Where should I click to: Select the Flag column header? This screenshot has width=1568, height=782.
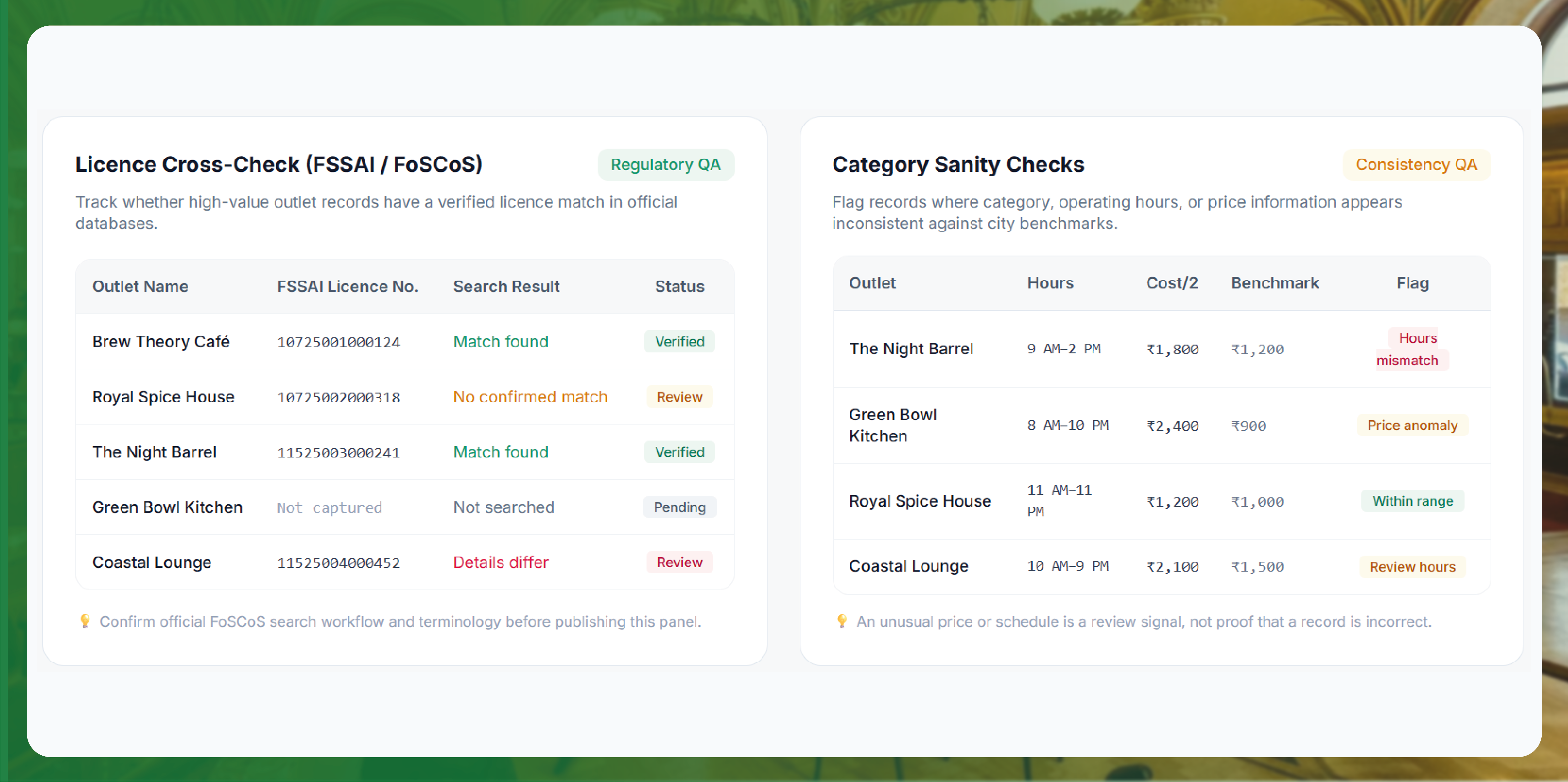(x=1413, y=283)
